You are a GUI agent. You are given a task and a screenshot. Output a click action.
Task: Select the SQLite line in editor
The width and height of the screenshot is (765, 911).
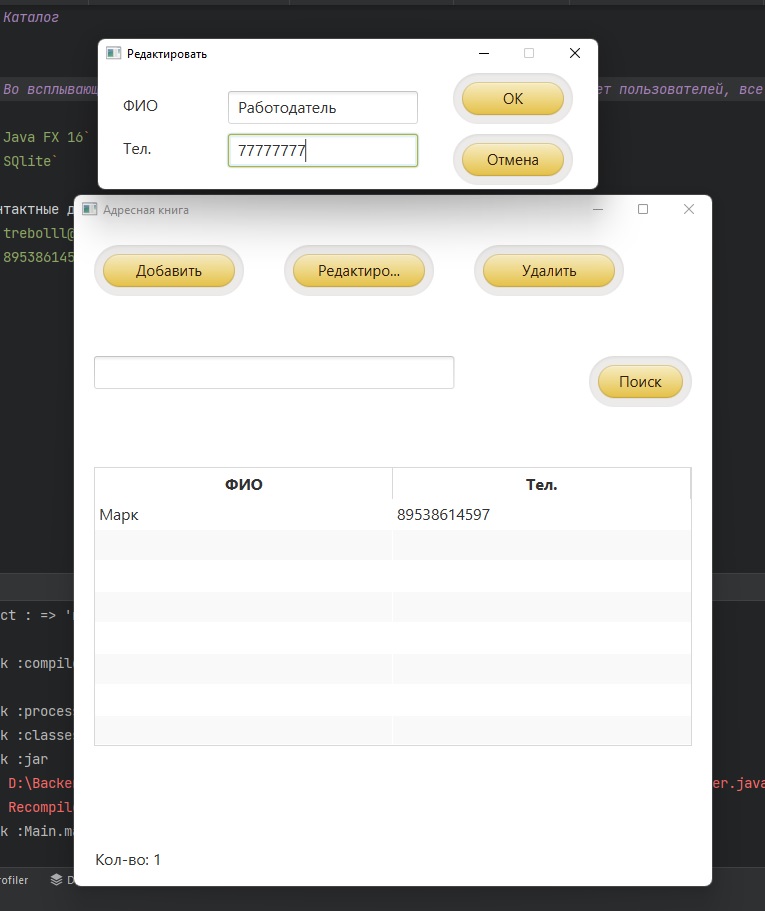pyautogui.click(x=30, y=161)
